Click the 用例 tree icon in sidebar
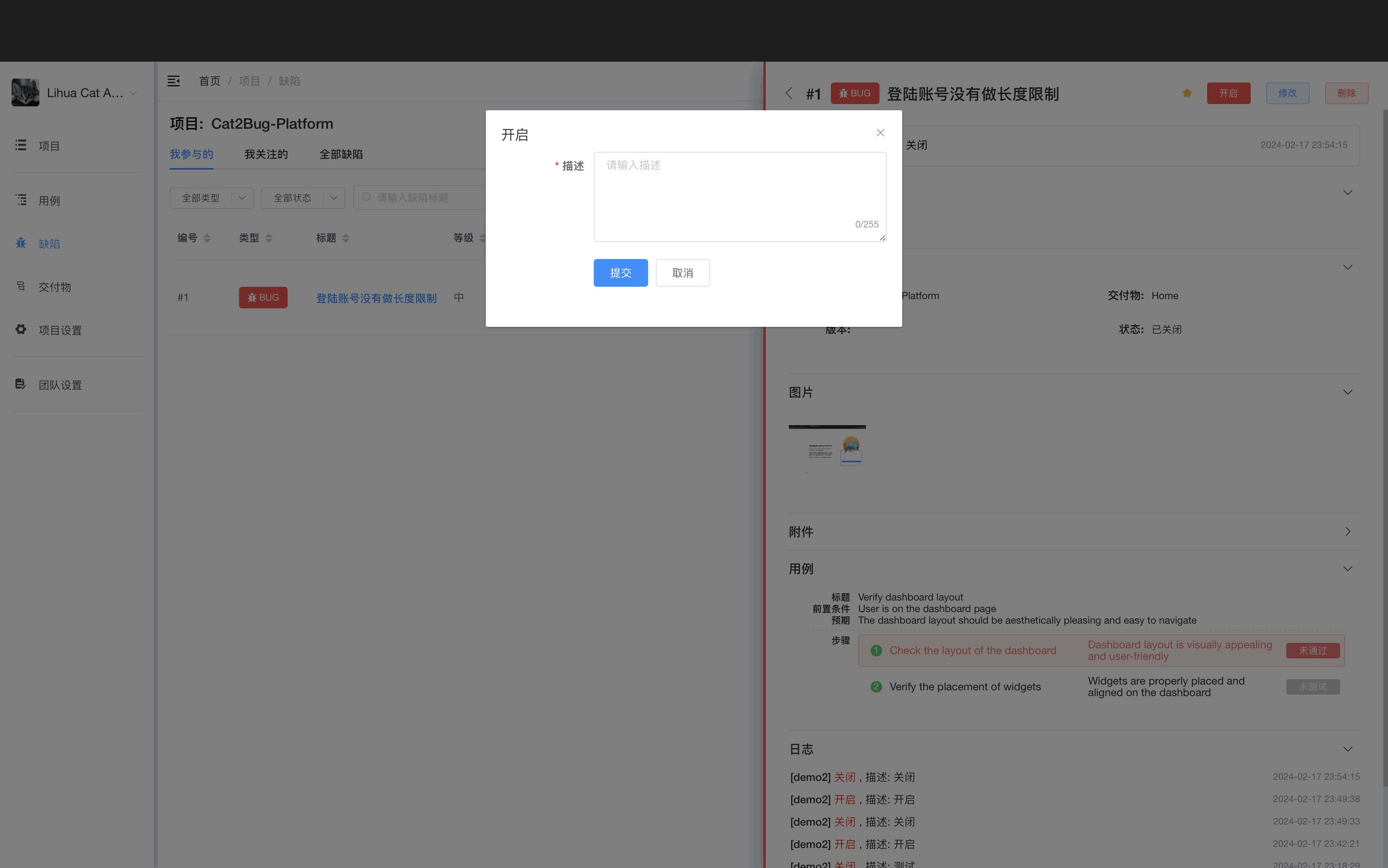Viewport: 1388px width, 868px height. [x=21, y=200]
